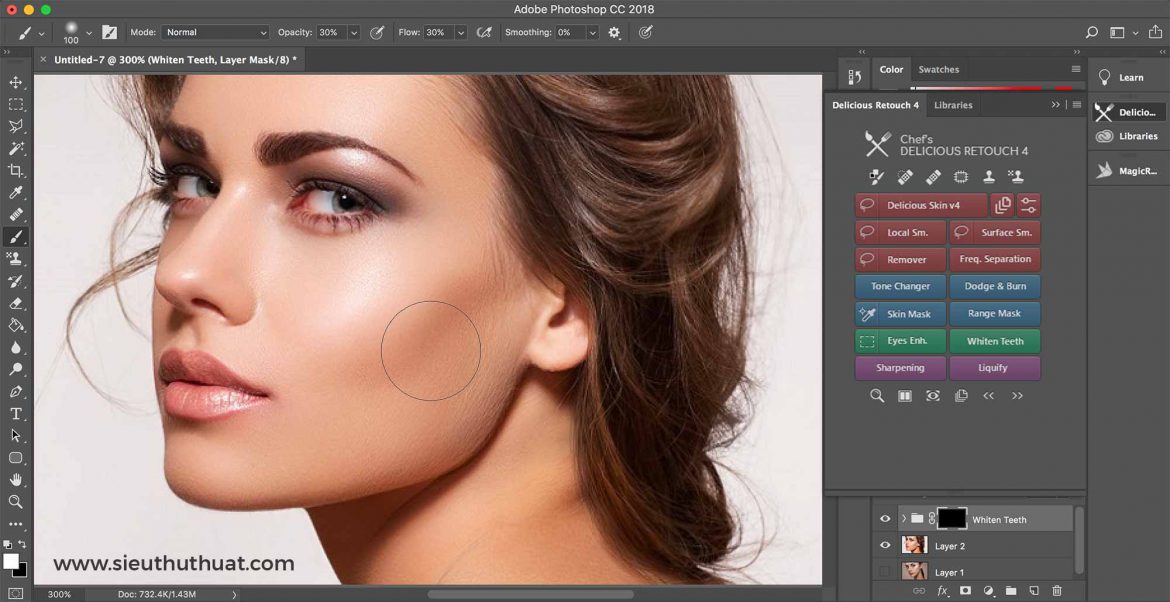This screenshot has height=602, width=1170.
Task: Switch to the Libraries panel tab
Action: point(953,104)
